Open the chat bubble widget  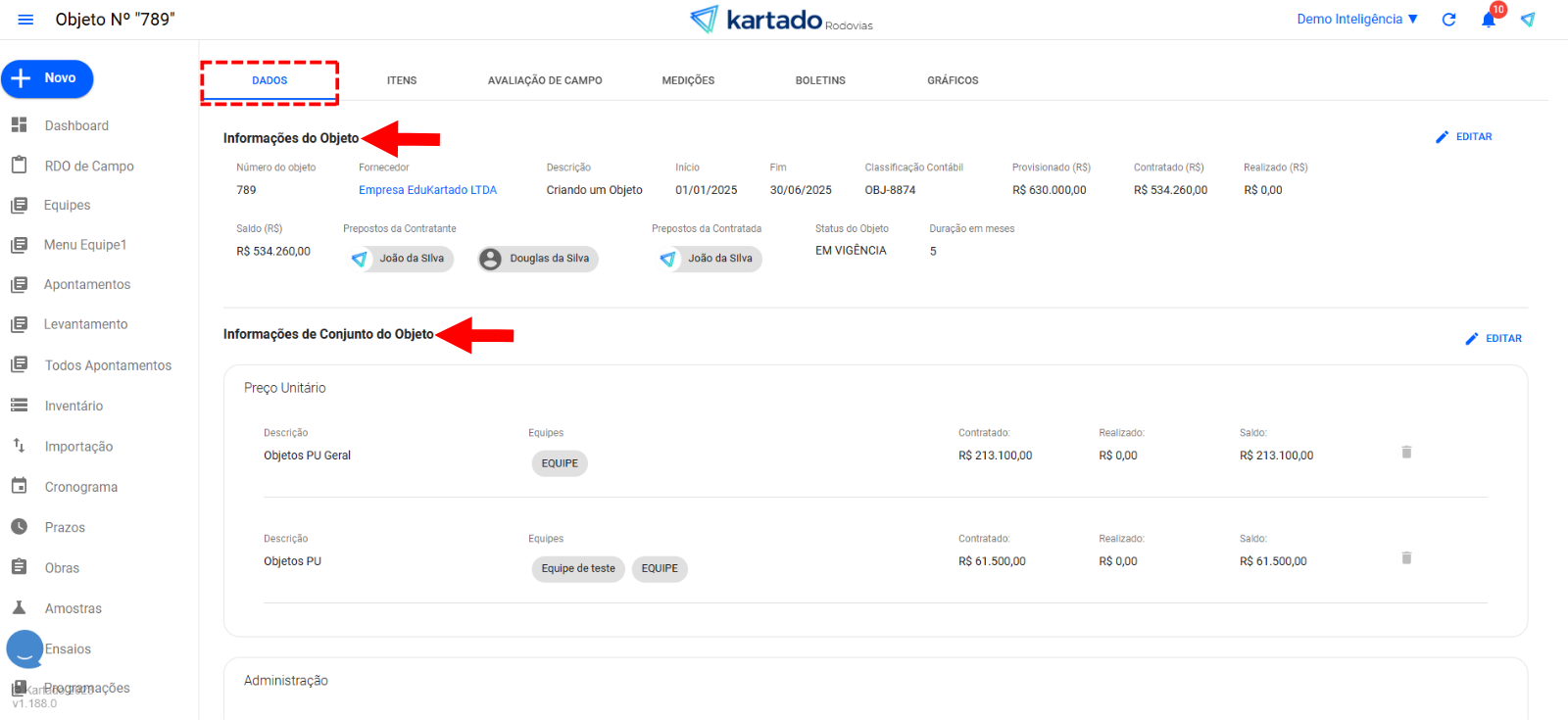point(24,648)
